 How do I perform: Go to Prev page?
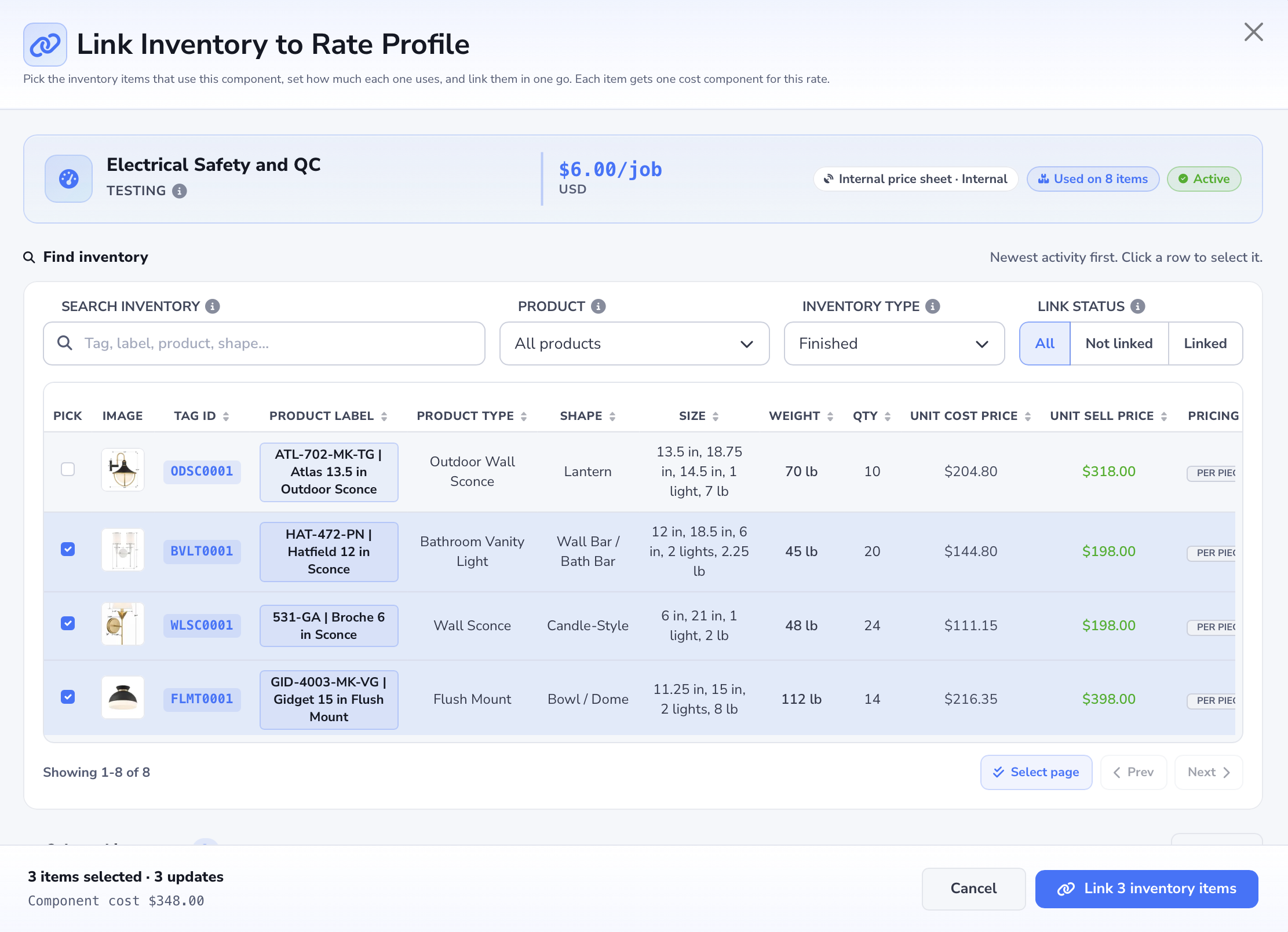(x=1133, y=772)
